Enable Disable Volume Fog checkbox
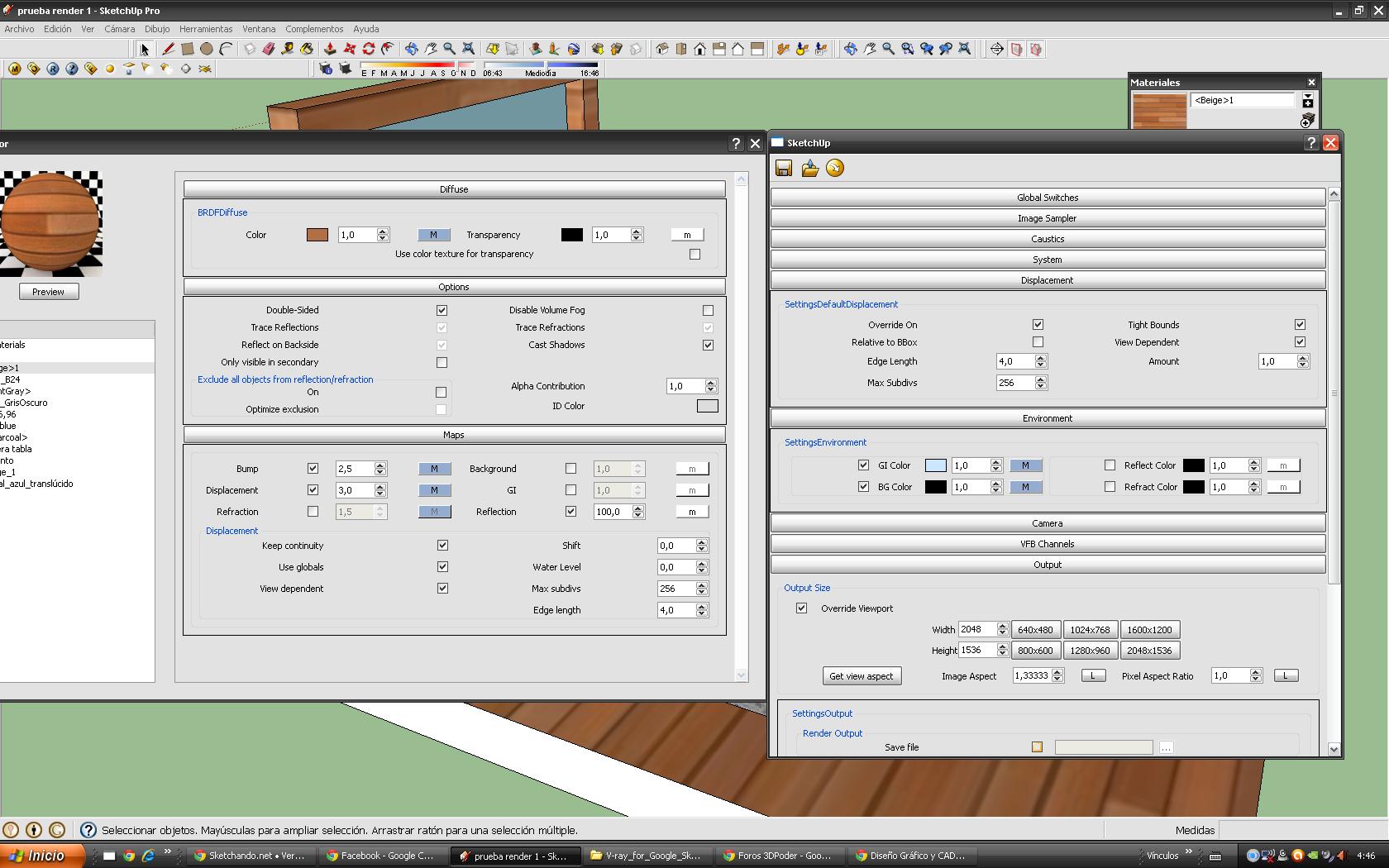This screenshot has height=868, width=1389. click(x=708, y=310)
